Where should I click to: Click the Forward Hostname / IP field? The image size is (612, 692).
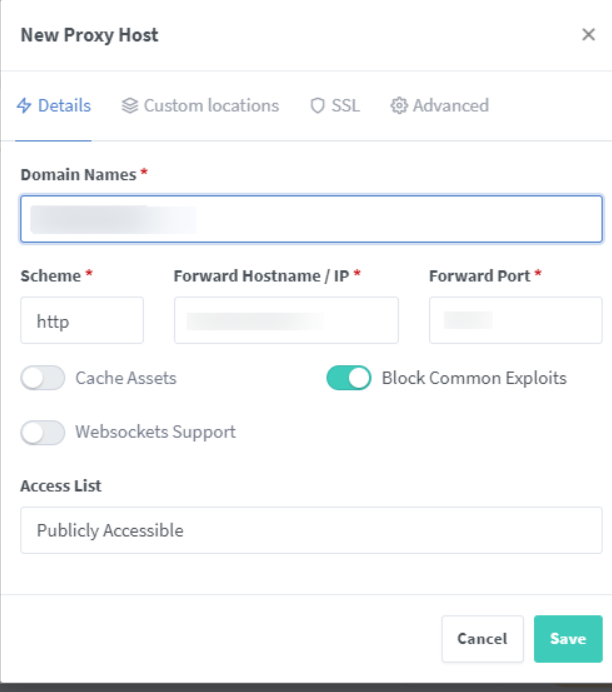point(286,320)
